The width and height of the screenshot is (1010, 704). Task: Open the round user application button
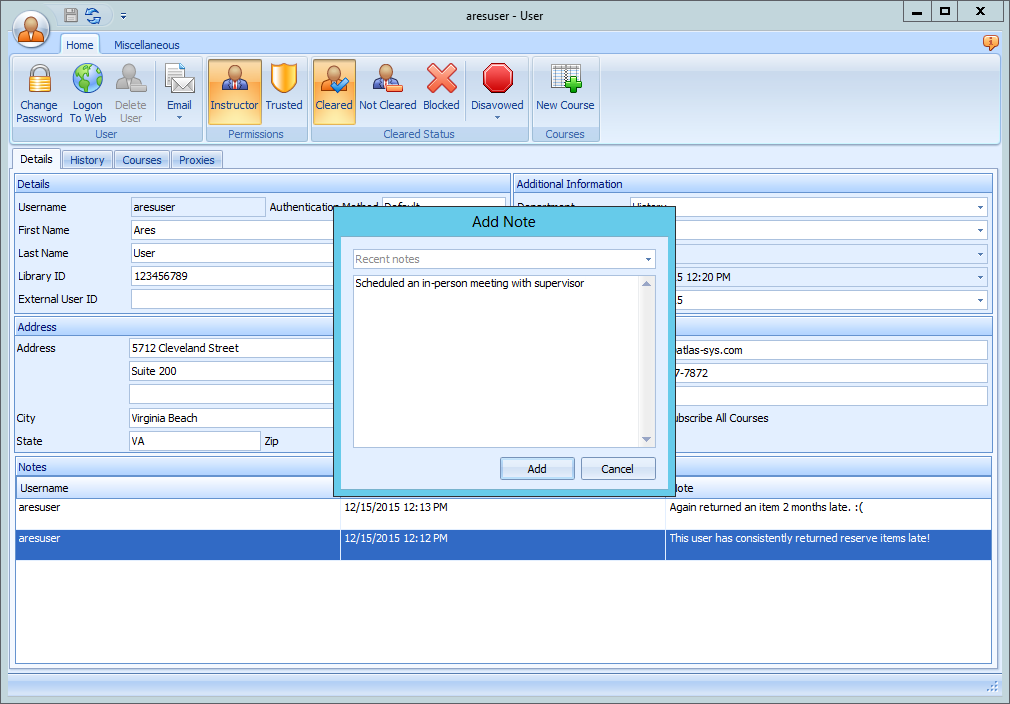pos(32,28)
